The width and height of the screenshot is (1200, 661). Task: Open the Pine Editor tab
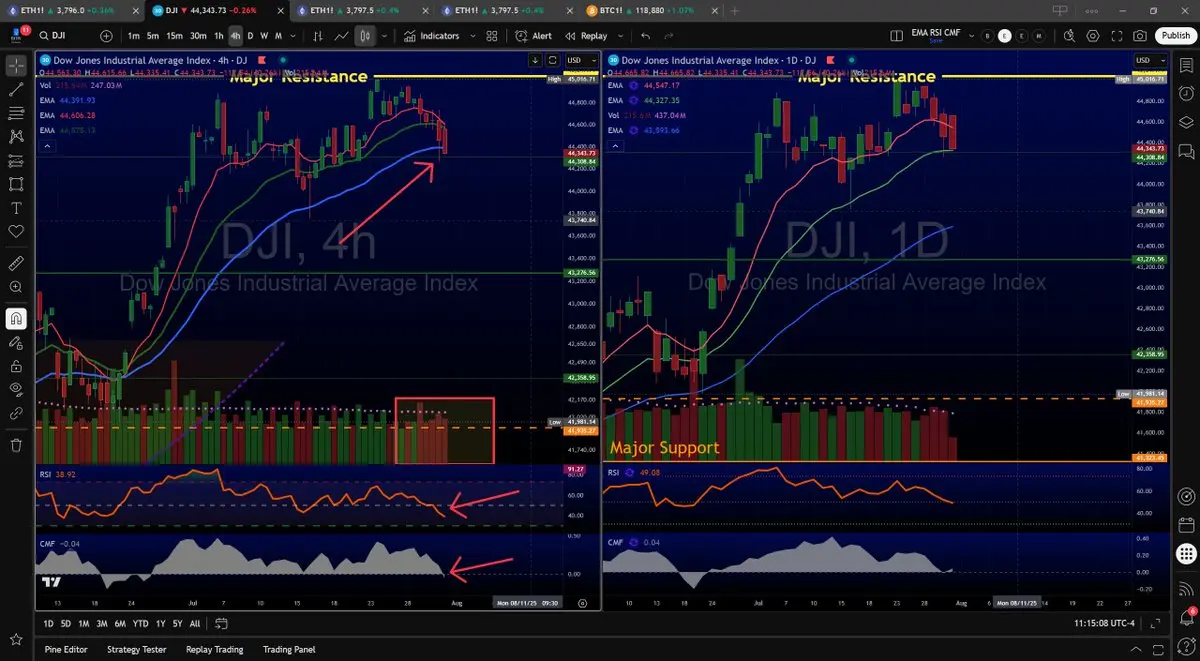(66, 649)
